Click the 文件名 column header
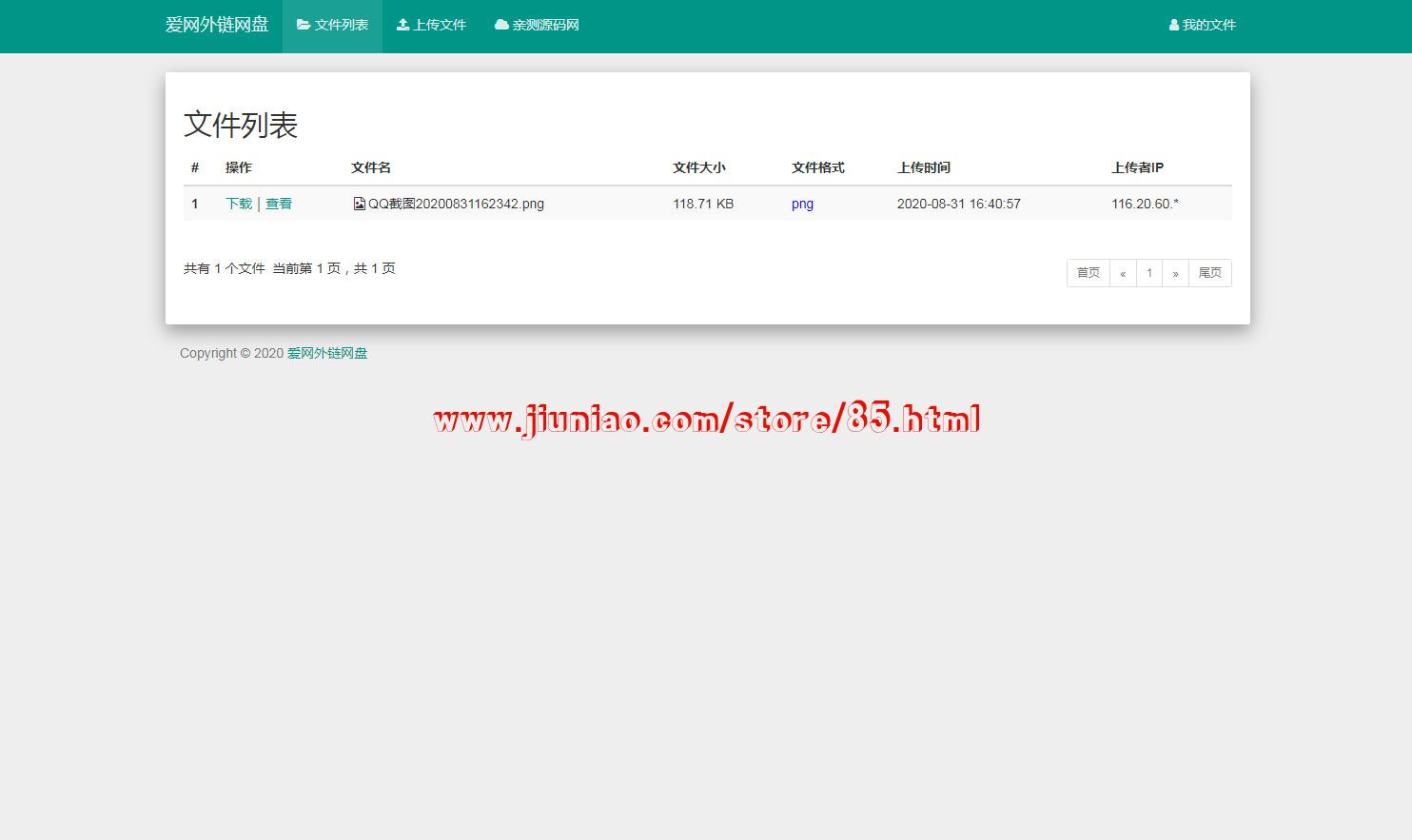1412x840 pixels. 371,167
